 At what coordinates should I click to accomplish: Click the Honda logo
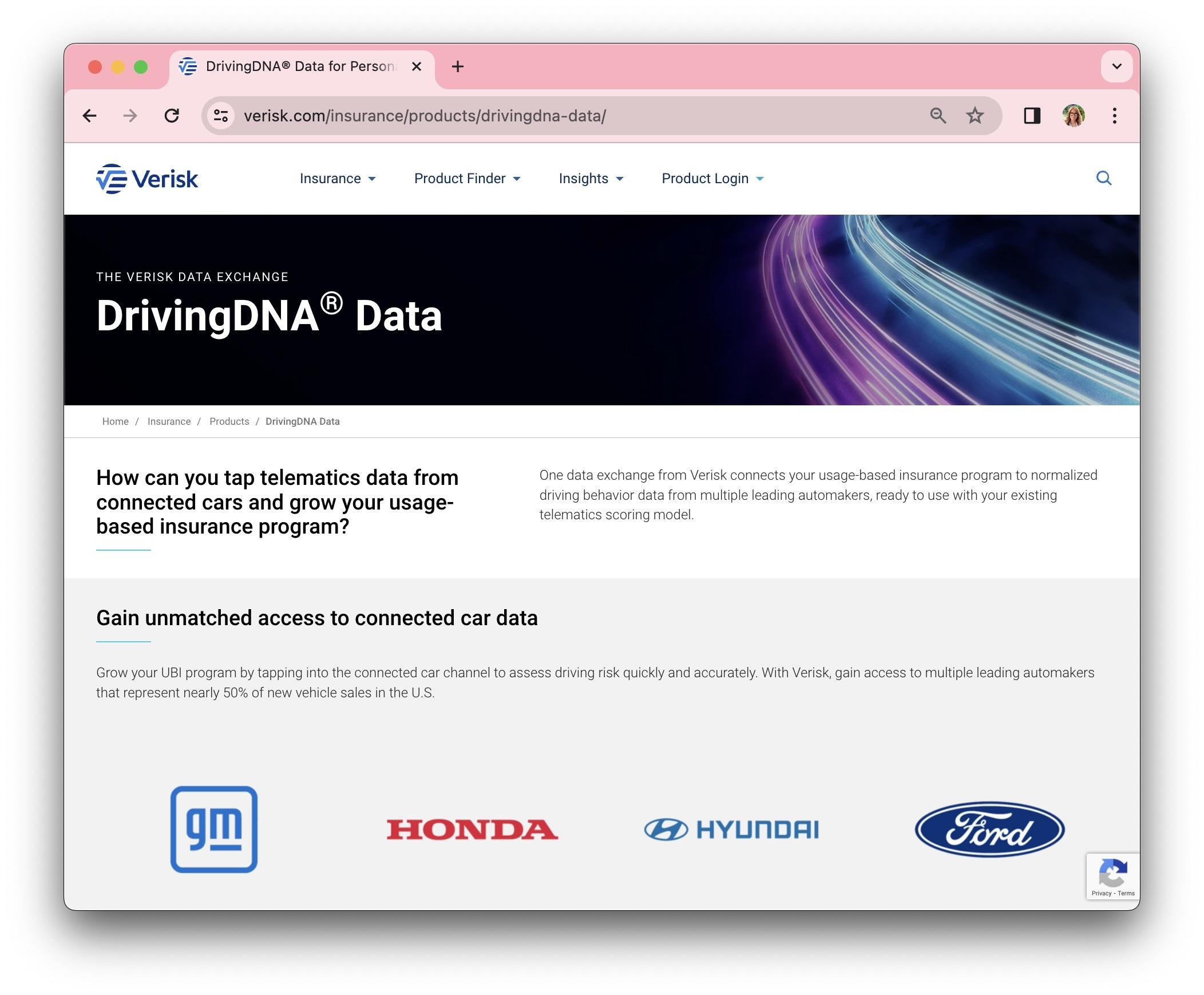pyautogui.click(x=472, y=830)
